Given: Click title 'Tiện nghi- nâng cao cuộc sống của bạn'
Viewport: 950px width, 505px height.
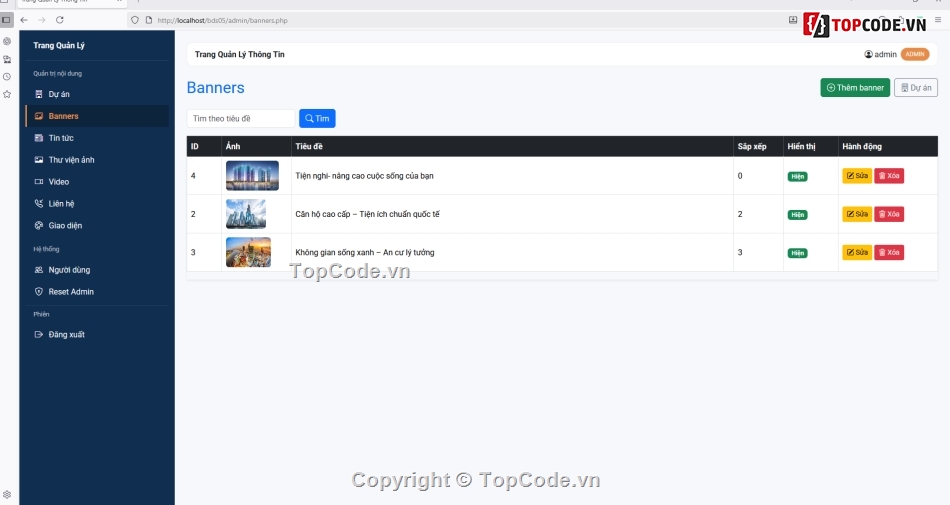Looking at the screenshot, I should (x=364, y=176).
